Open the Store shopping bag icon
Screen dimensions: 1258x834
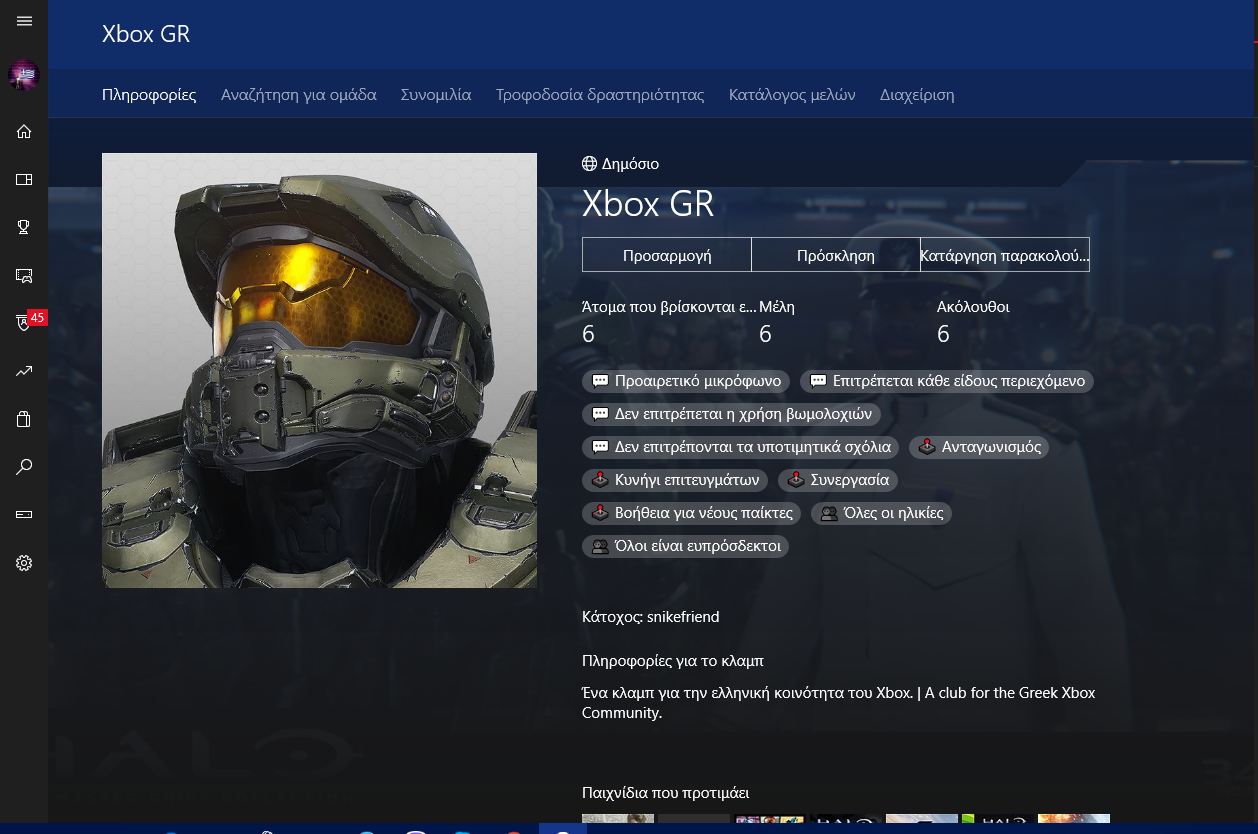coord(24,419)
